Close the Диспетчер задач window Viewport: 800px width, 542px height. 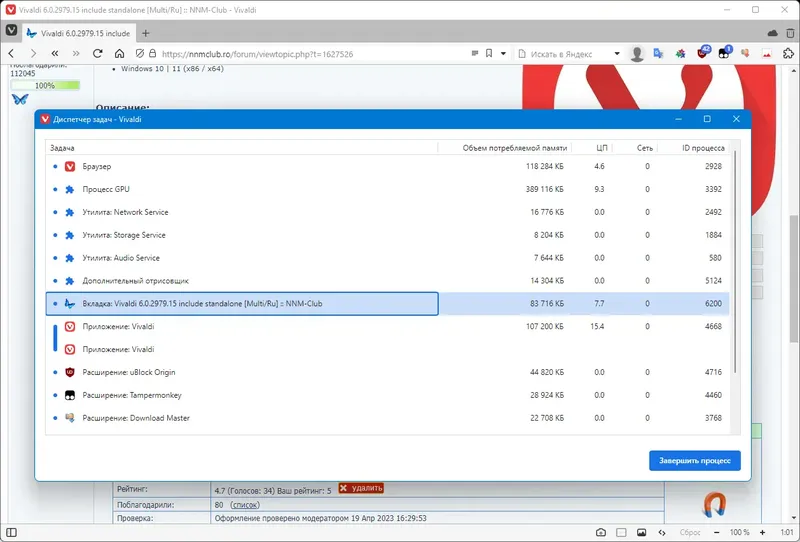[736, 119]
